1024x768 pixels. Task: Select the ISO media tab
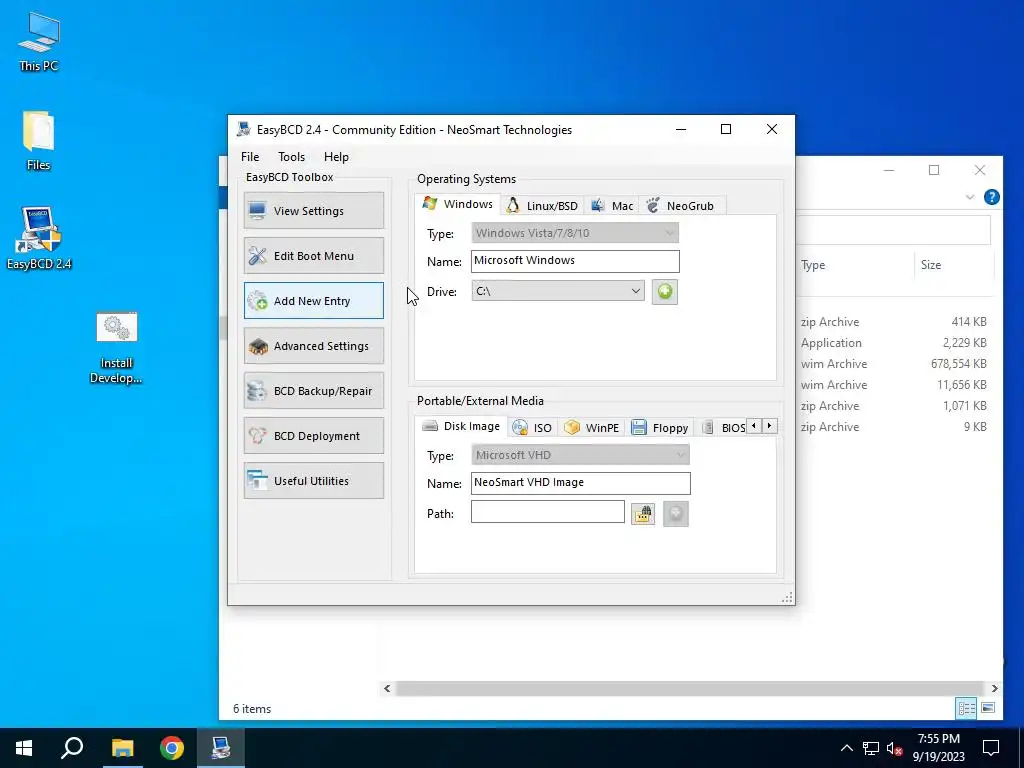(x=532, y=428)
